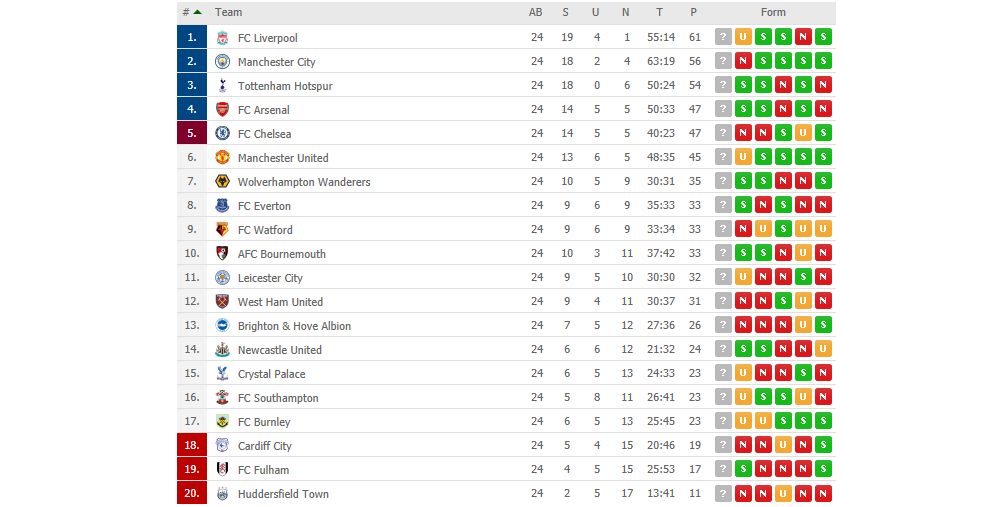
Task: Click the Wolverhampton Wanderers wolf crest
Action: tap(222, 182)
